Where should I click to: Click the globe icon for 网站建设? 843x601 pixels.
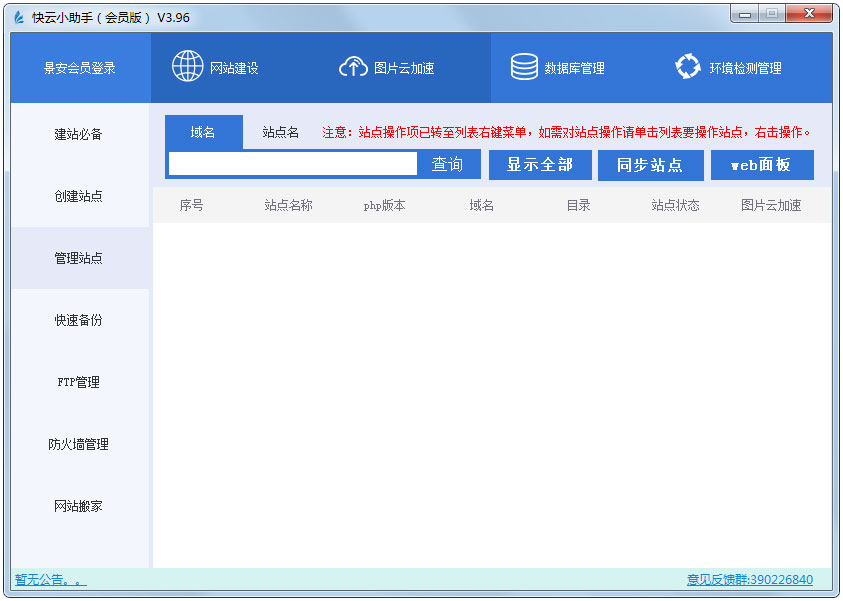pyautogui.click(x=187, y=67)
